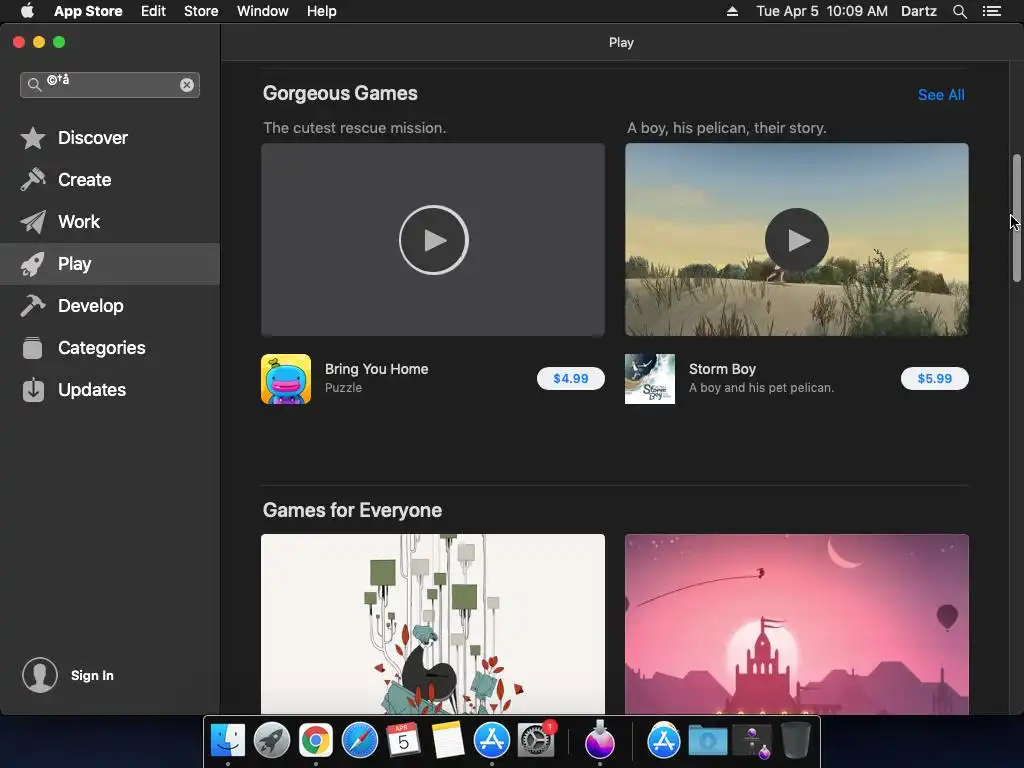Open Calendar showing 5 in the Dock
1024x768 pixels.
tap(403, 741)
